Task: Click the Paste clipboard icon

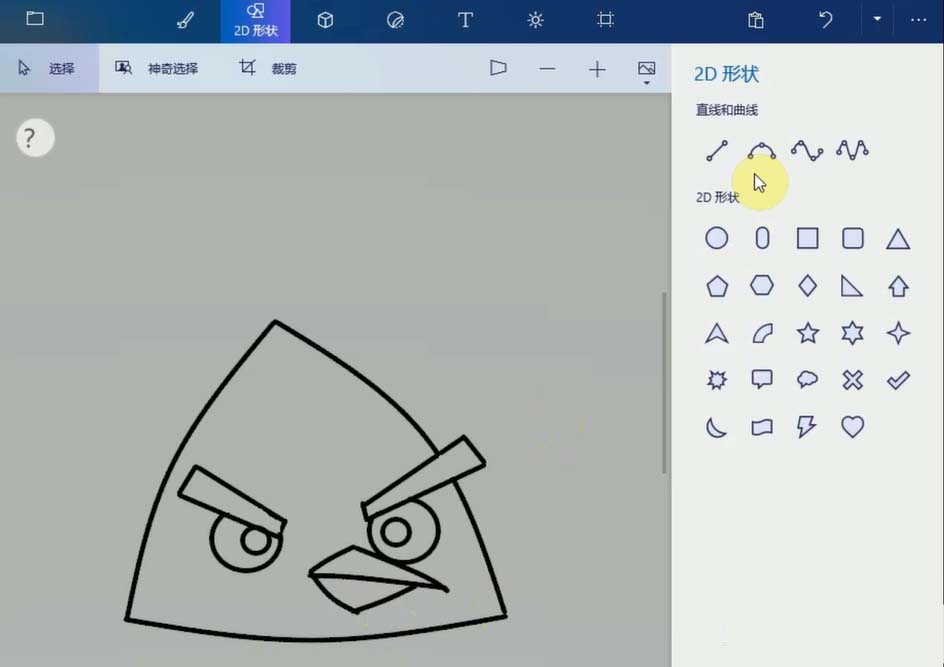Action: click(x=756, y=20)
